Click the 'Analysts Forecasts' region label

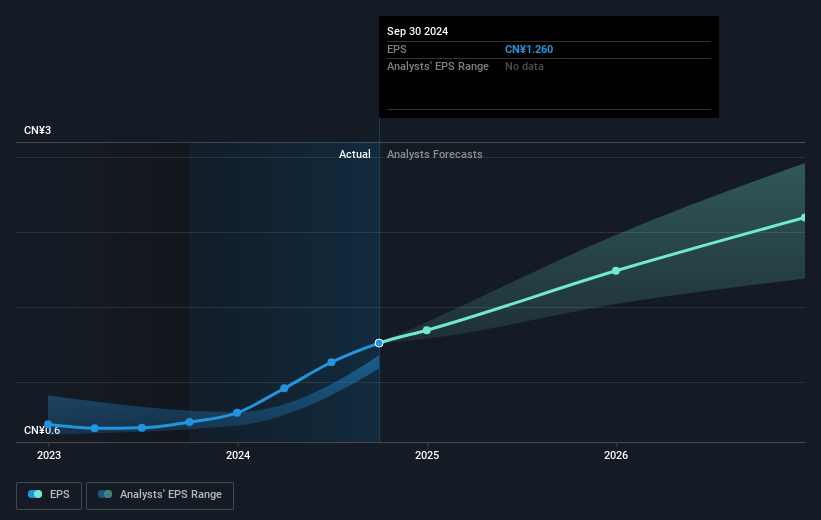point(435,154)
